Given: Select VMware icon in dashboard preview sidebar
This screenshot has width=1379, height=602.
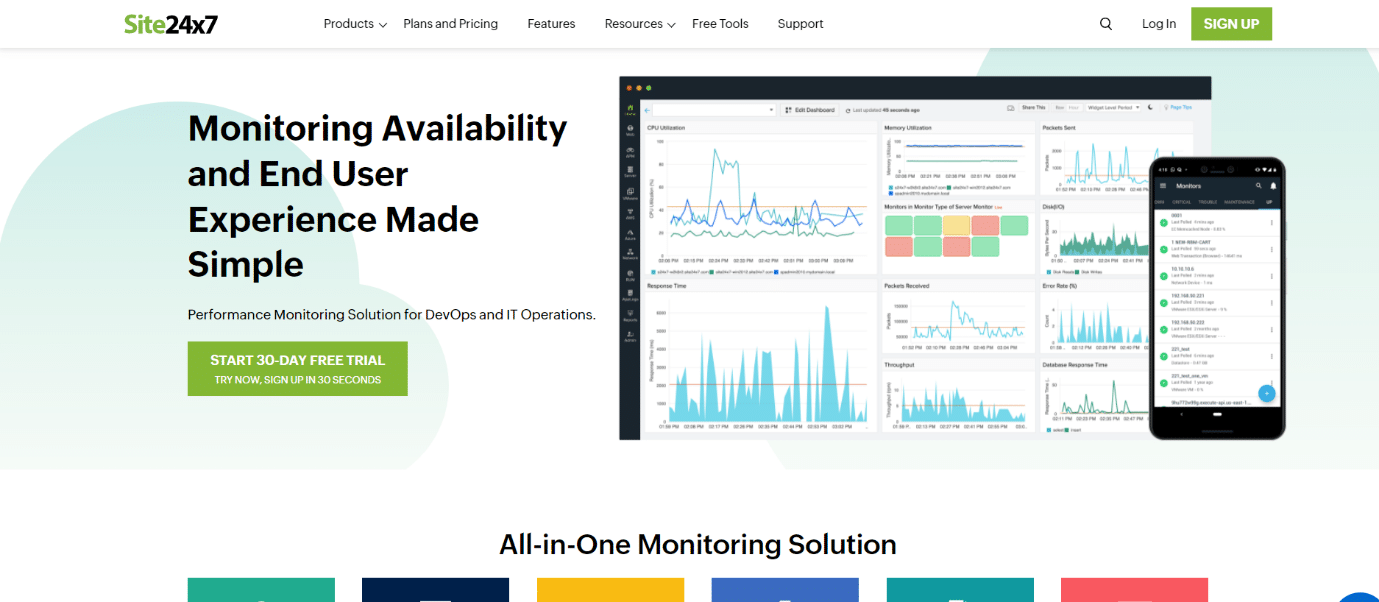Looking at the screenshot, I should pos(630,193).
